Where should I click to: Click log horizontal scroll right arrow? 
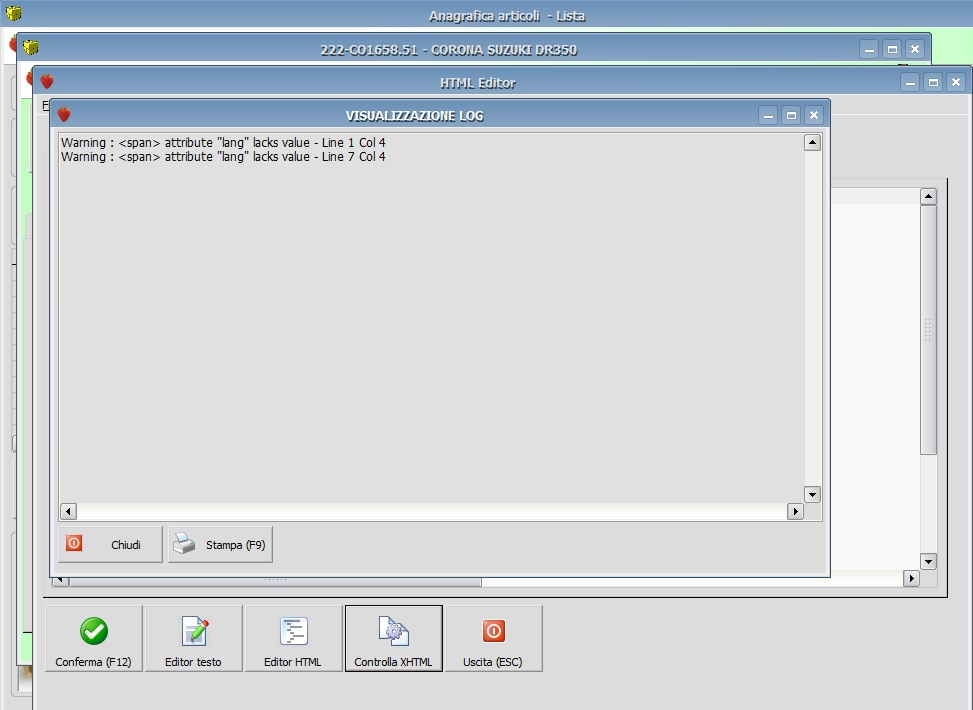[796, 511]
